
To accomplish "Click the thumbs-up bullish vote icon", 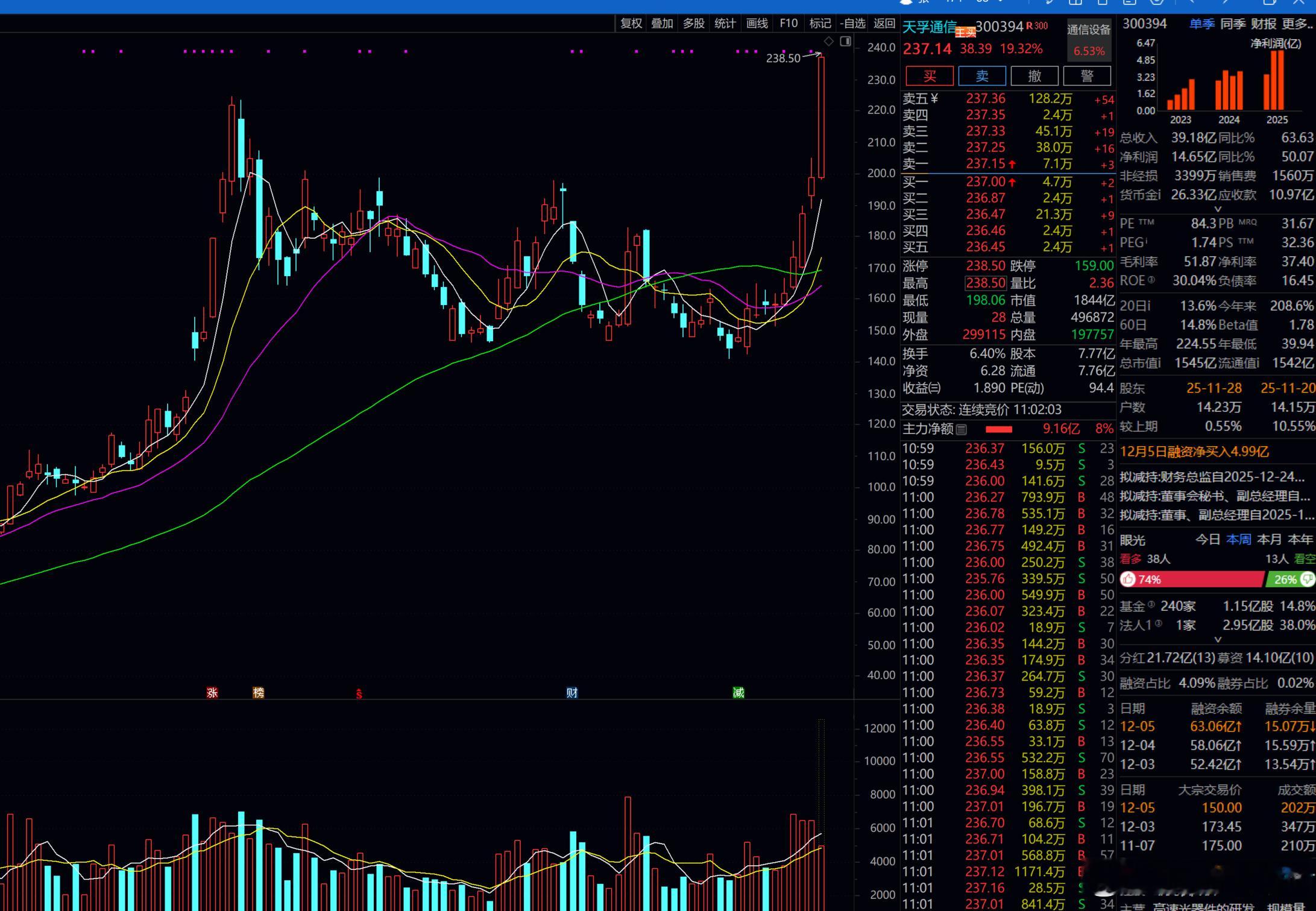I will [x=1129, y=579].
